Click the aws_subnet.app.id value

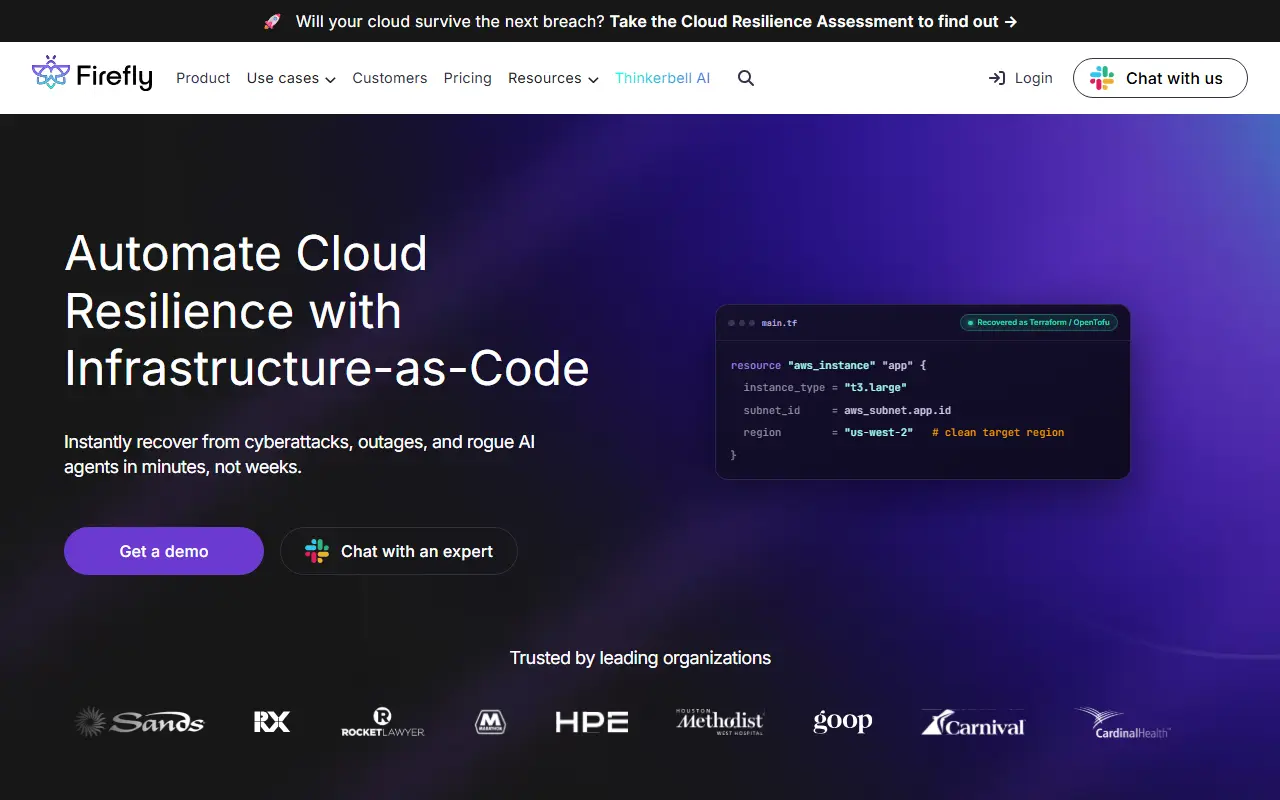[897, 410]
